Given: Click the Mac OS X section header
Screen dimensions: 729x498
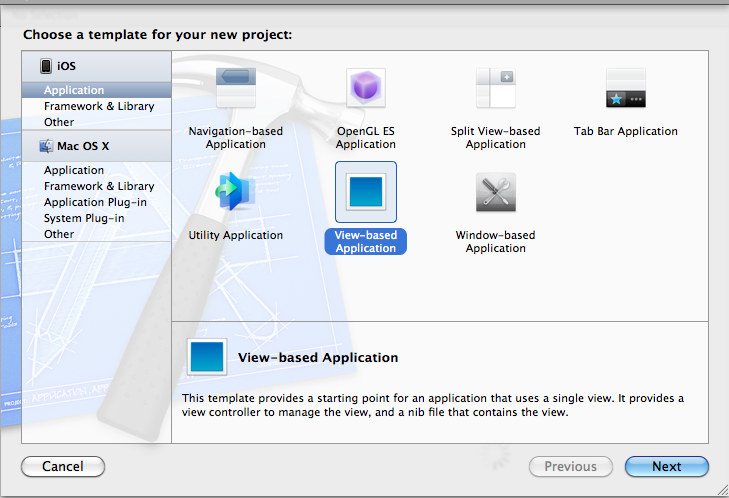Looking at the screenshot, I should pyautogui.click(x=97, y=146).
